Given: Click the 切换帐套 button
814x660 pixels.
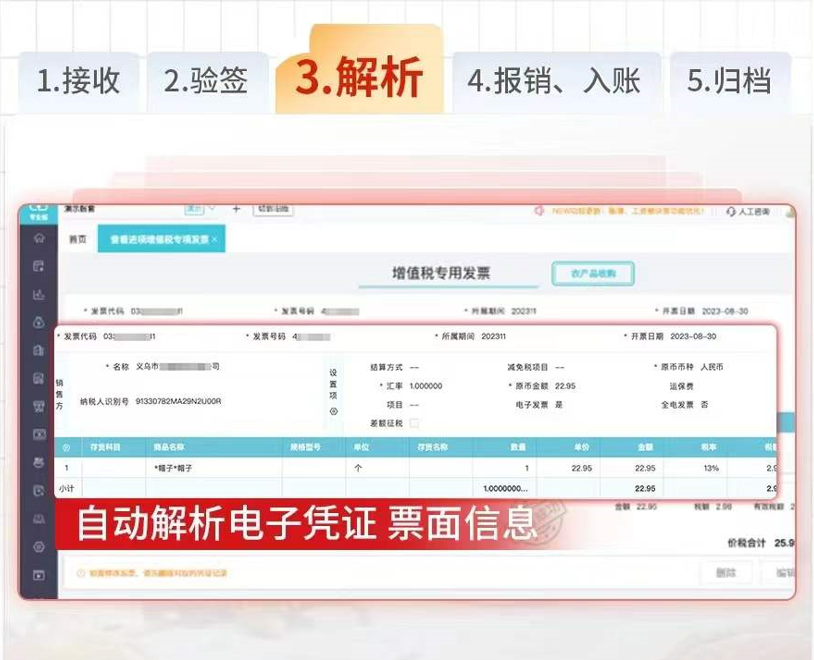Looking at the screenshot, I should tap(273, 209).
